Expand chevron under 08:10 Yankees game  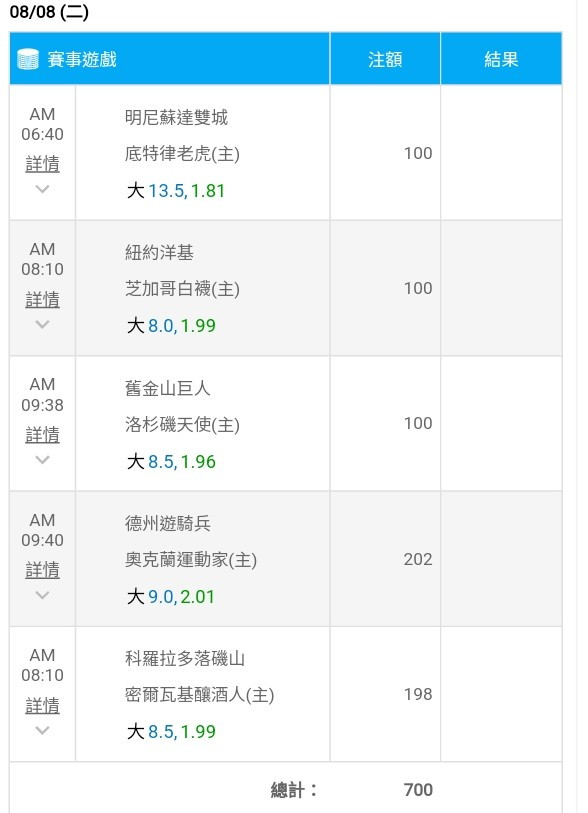(43, 324)
